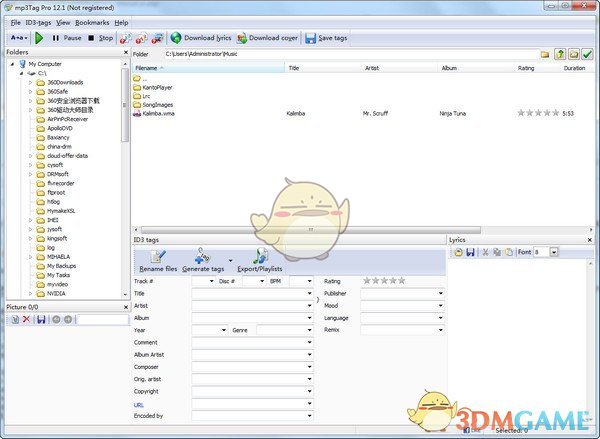This screenshot has width=600, height=439.
Task: Click the Generate tags icon
Action: click(x=202, y=256)
